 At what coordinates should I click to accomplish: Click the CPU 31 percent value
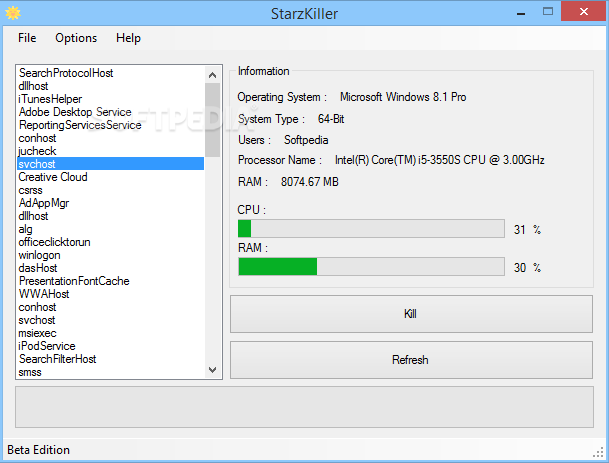(x=520, y=230)
